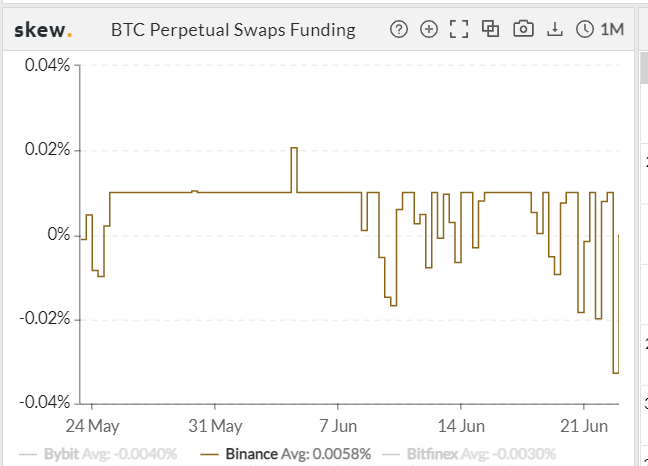Click the Binance legend line color marker

(209, 454)
